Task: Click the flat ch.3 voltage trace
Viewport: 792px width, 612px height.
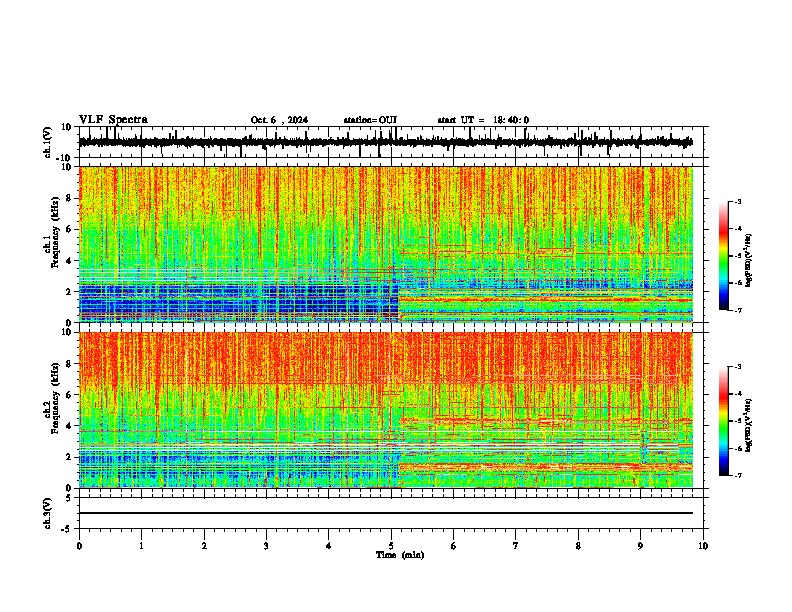Action: click(385, 513)
